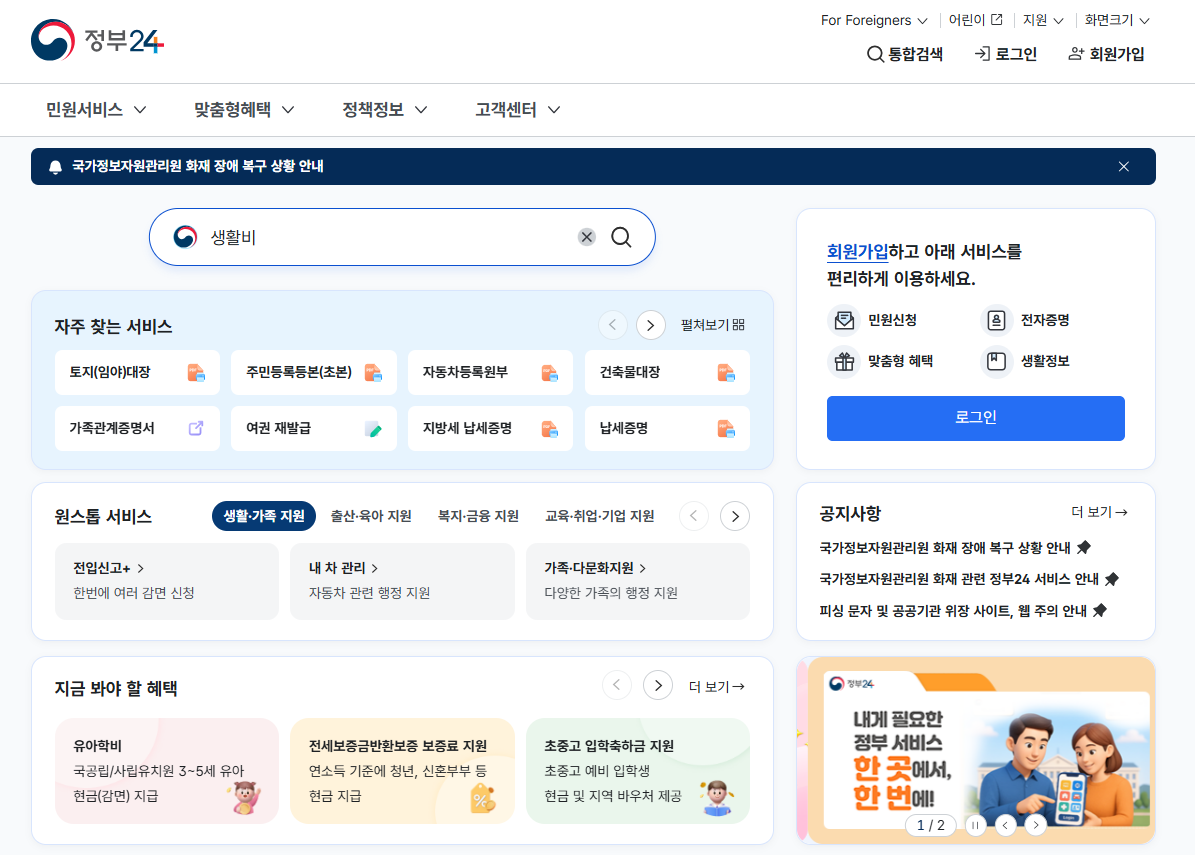Open the 고객센터 menu
Image resolution: width=1195 pixels, height=855 pixels.
(515, 110)
